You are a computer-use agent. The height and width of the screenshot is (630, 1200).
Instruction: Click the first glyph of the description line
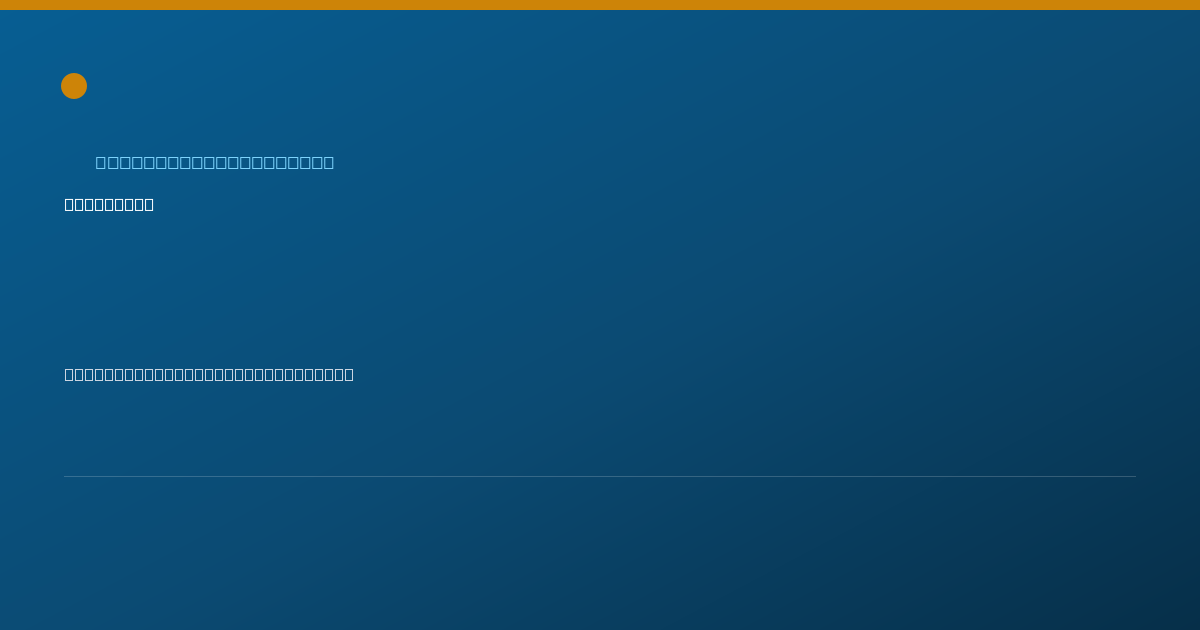(70, 374)
